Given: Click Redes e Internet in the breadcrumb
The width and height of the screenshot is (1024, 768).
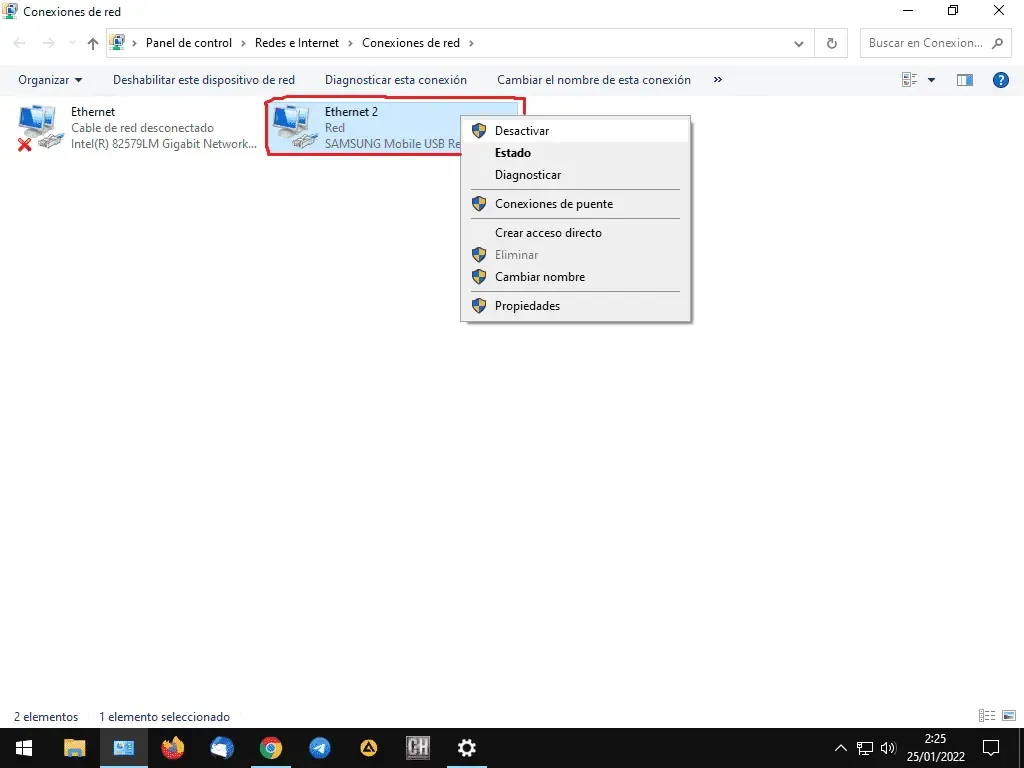Looking at the screenshot, I should (x=296, y=43).
